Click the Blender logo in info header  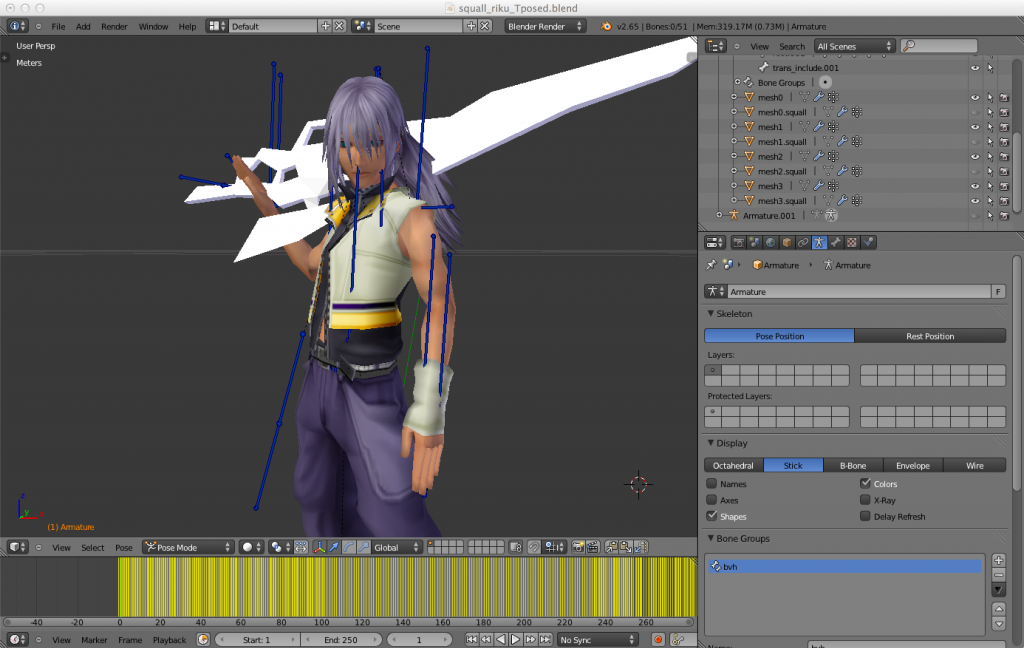[x=606, y=26]
